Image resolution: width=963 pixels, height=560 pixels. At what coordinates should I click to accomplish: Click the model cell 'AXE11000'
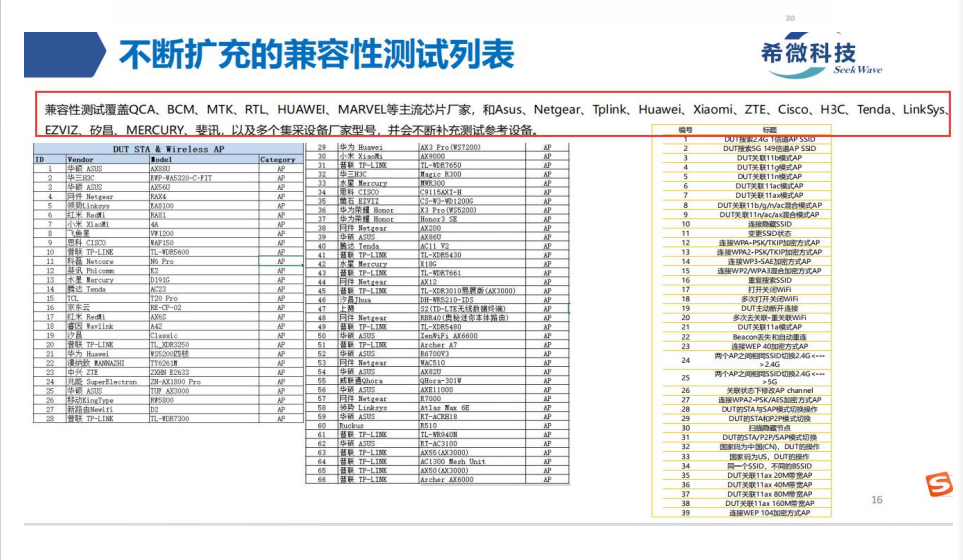point(437,389)
